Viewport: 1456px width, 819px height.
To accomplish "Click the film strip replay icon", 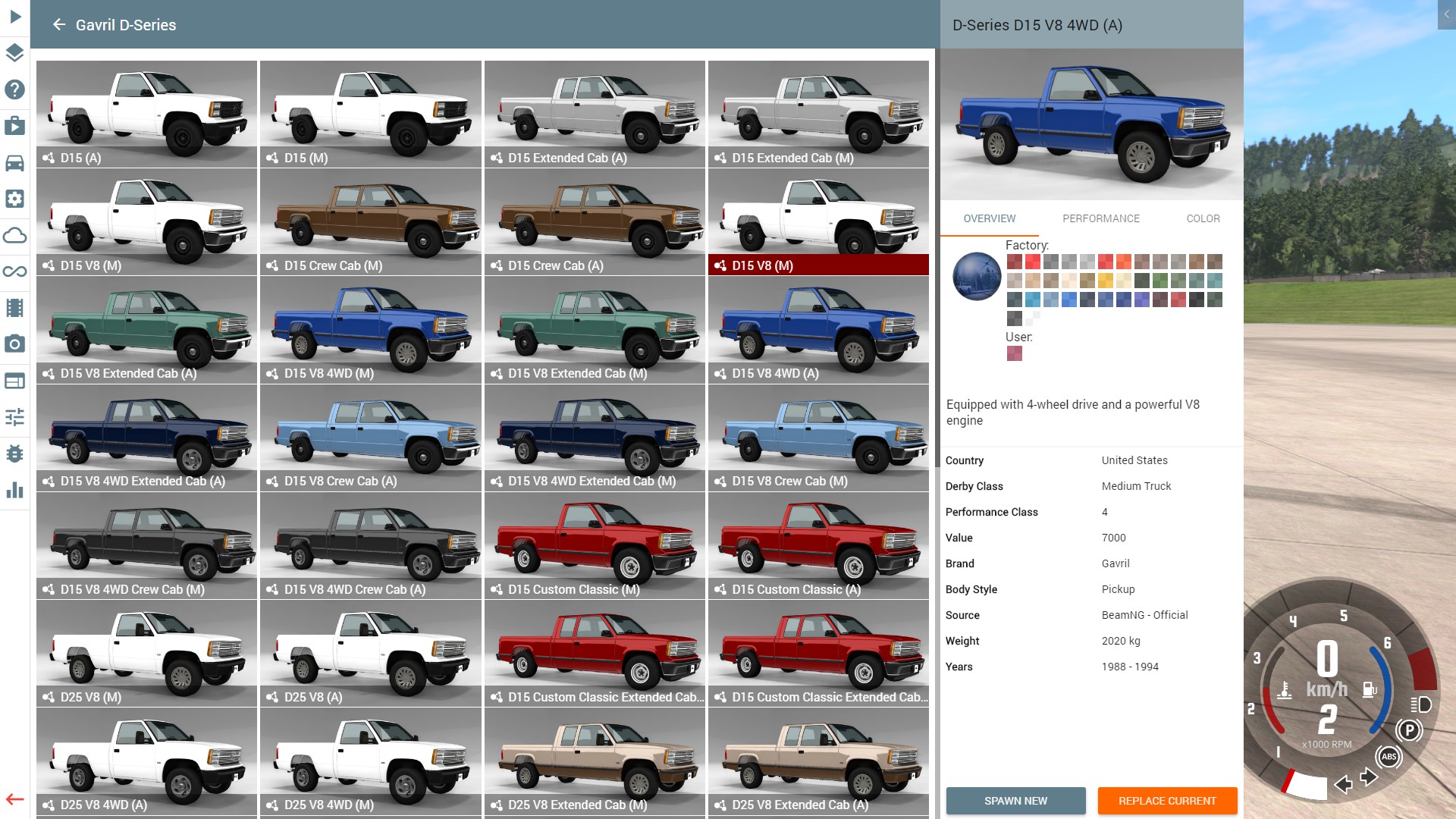I will (15, 308).
